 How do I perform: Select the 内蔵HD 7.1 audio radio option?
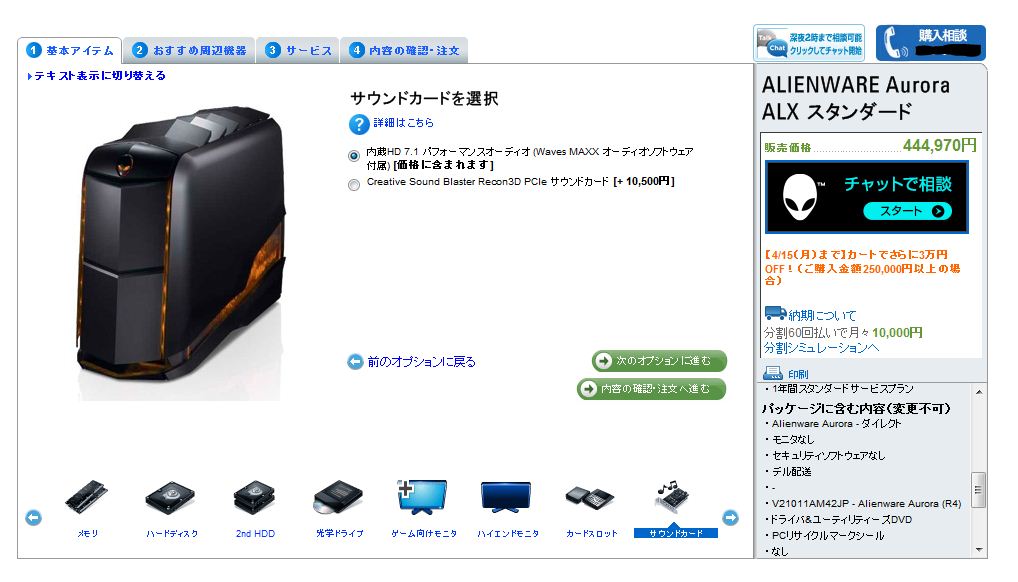(354, 156)
